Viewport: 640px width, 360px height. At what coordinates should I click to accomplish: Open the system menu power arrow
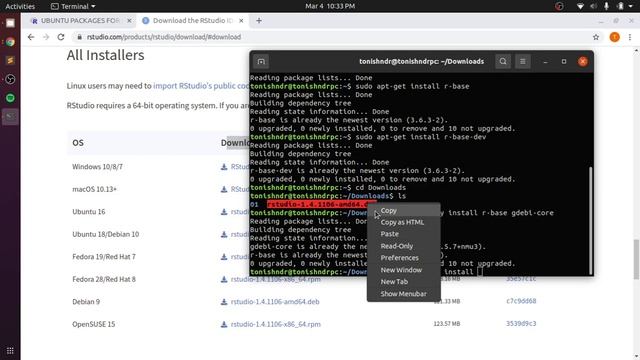pyautogui.click(x=631, y=6)
